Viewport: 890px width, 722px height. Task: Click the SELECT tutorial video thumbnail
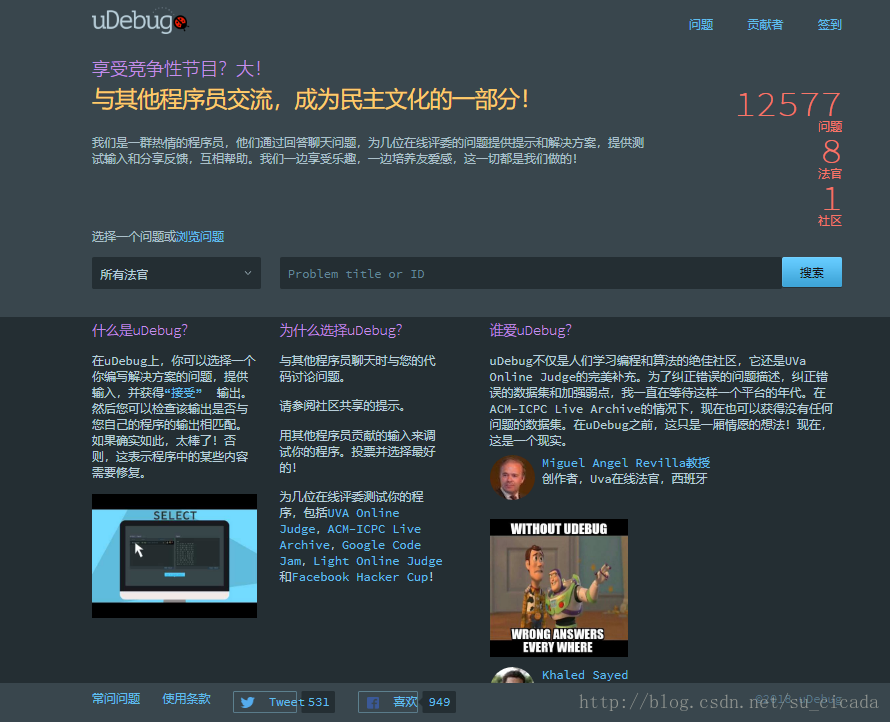(x=174, y=556)
